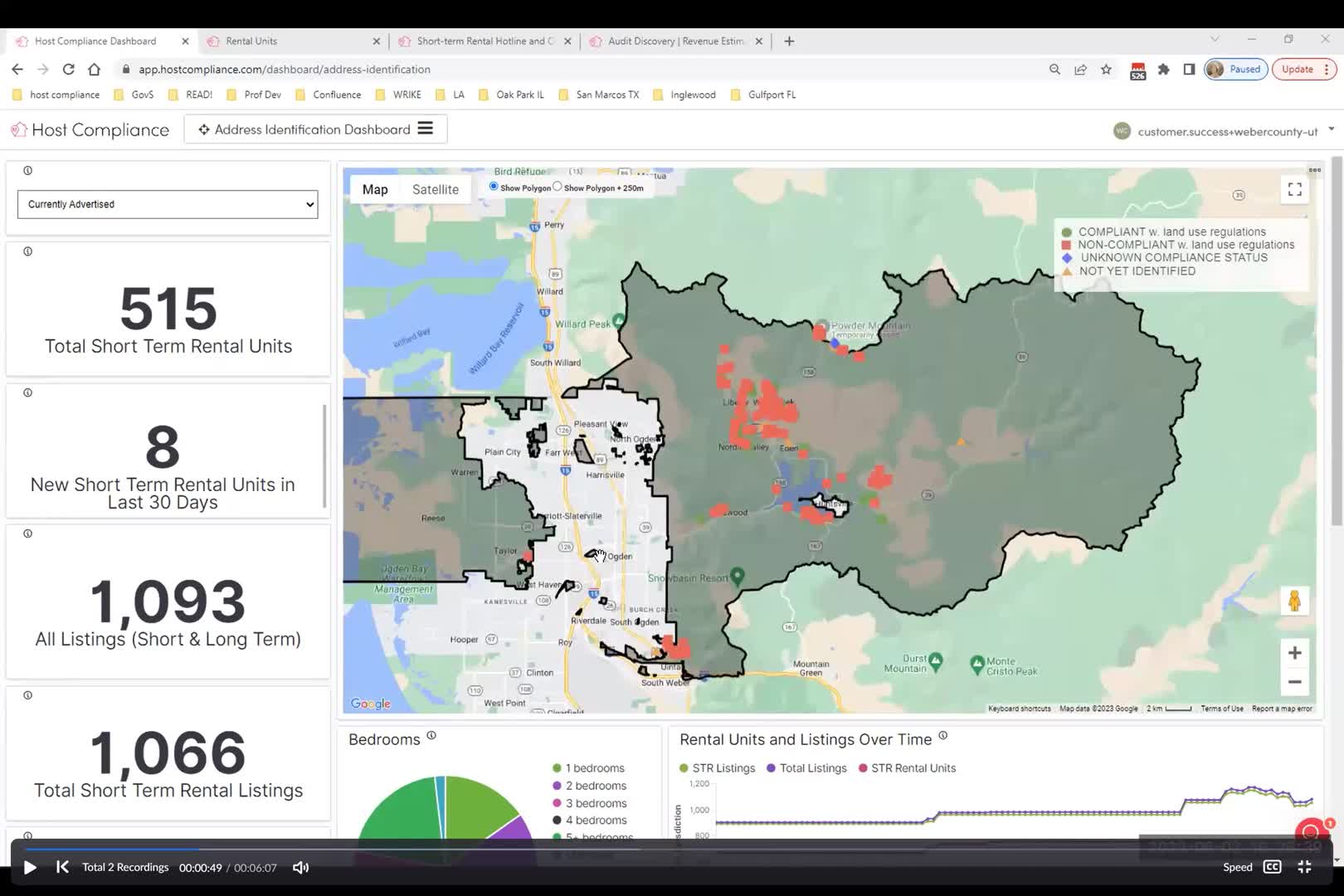Enable closed captions on the recording player
This screenshot has width=1344, height=896.
click(1271, 866)
